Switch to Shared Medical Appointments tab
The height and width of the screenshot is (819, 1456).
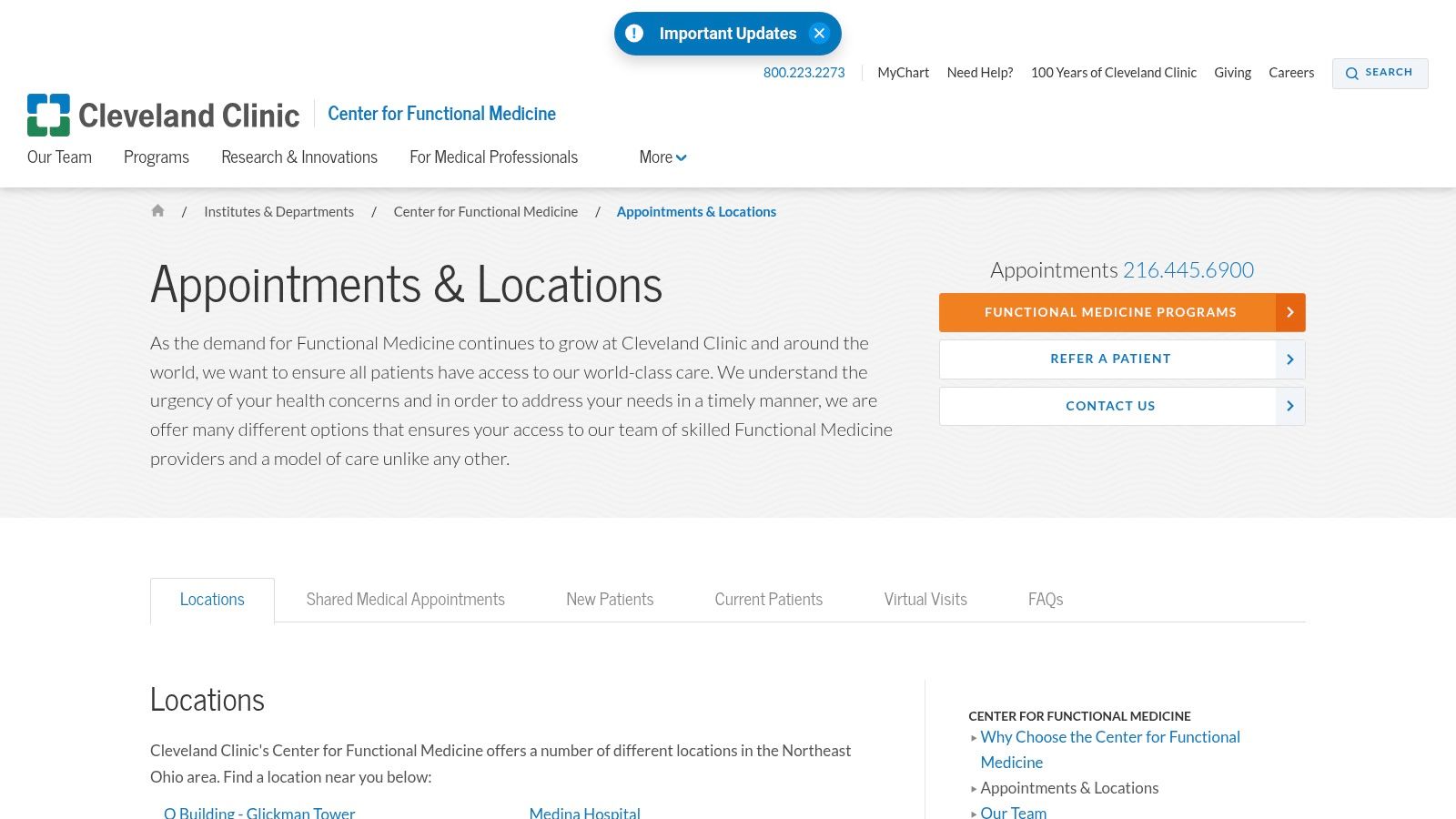click(405, 600)
